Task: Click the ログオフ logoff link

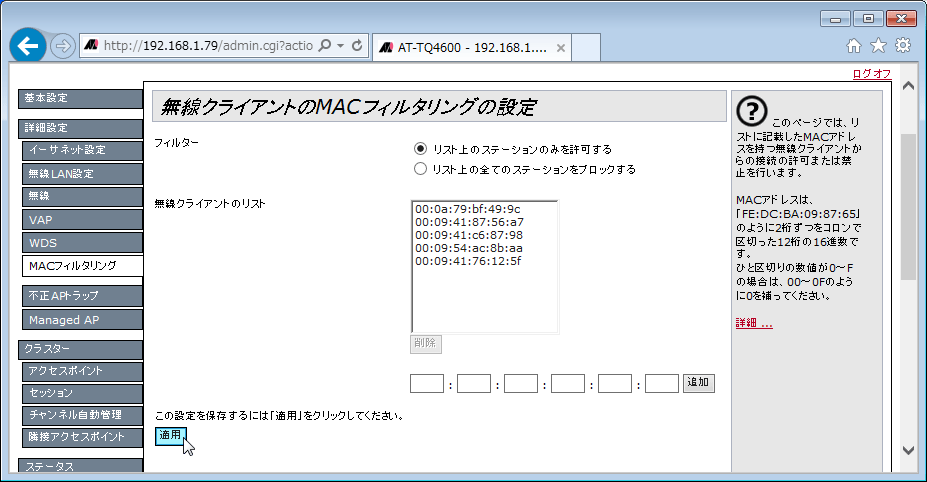Action: pyautogui.click(x=871, y=74)
